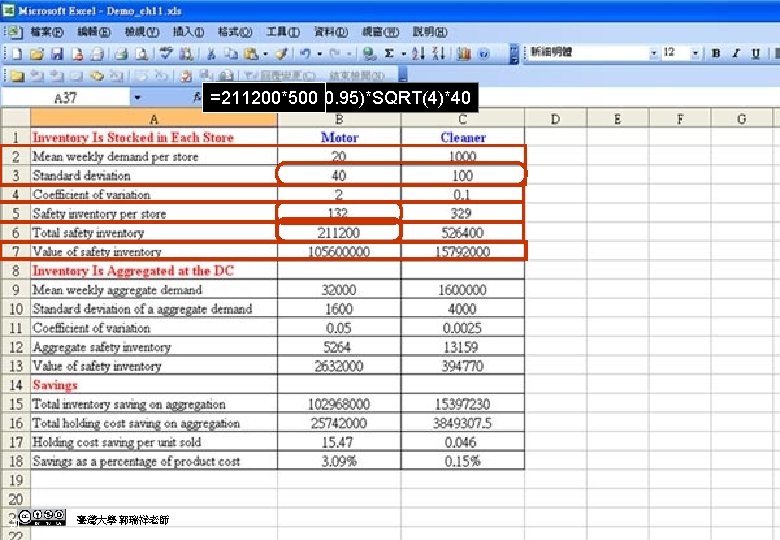Open the 插入(I) Insert menu

click(189, 32)
